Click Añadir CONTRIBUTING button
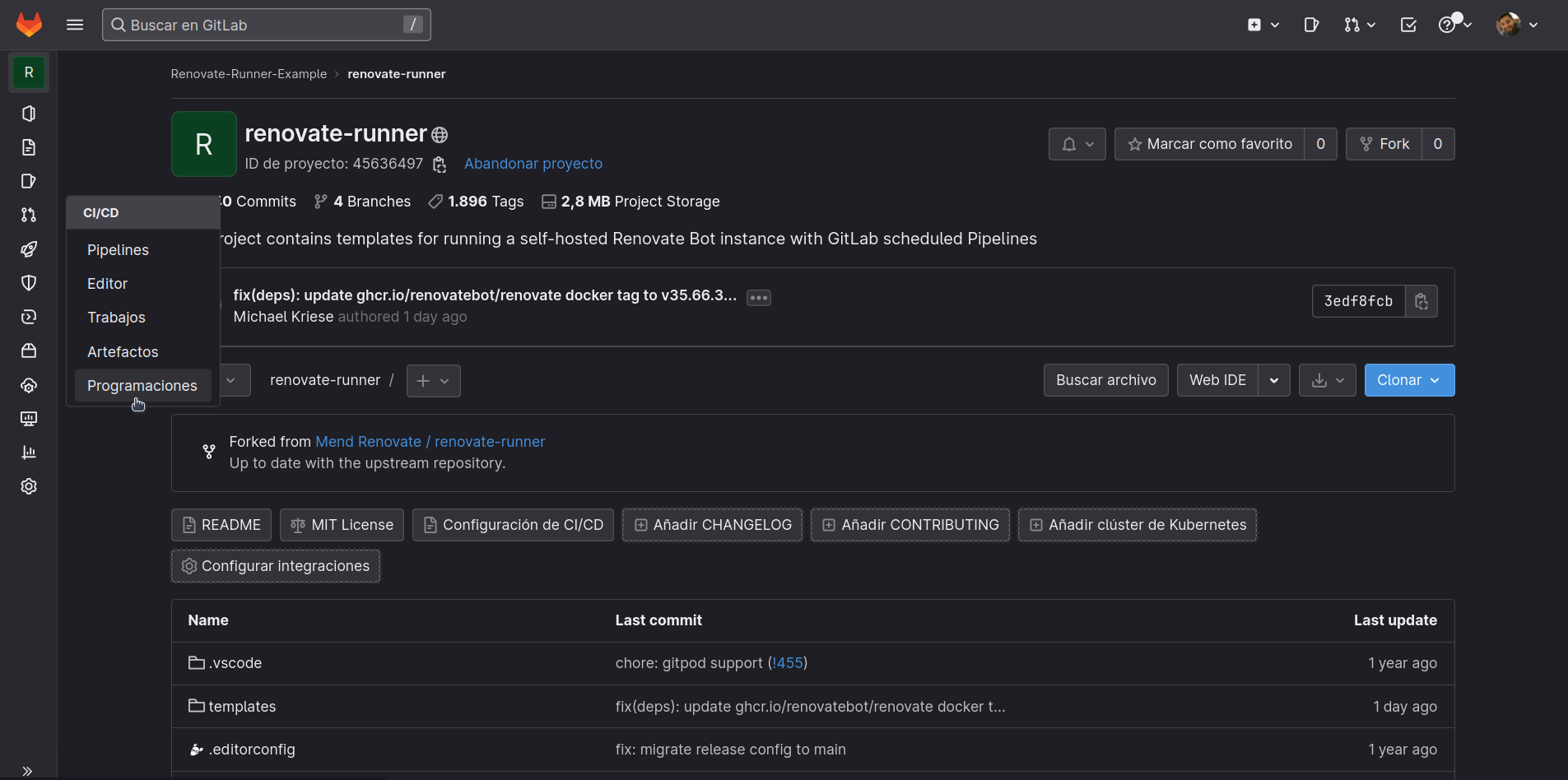Image resolution: width=1568 pixels, height=780 pixels. click(x=910, y=525)
